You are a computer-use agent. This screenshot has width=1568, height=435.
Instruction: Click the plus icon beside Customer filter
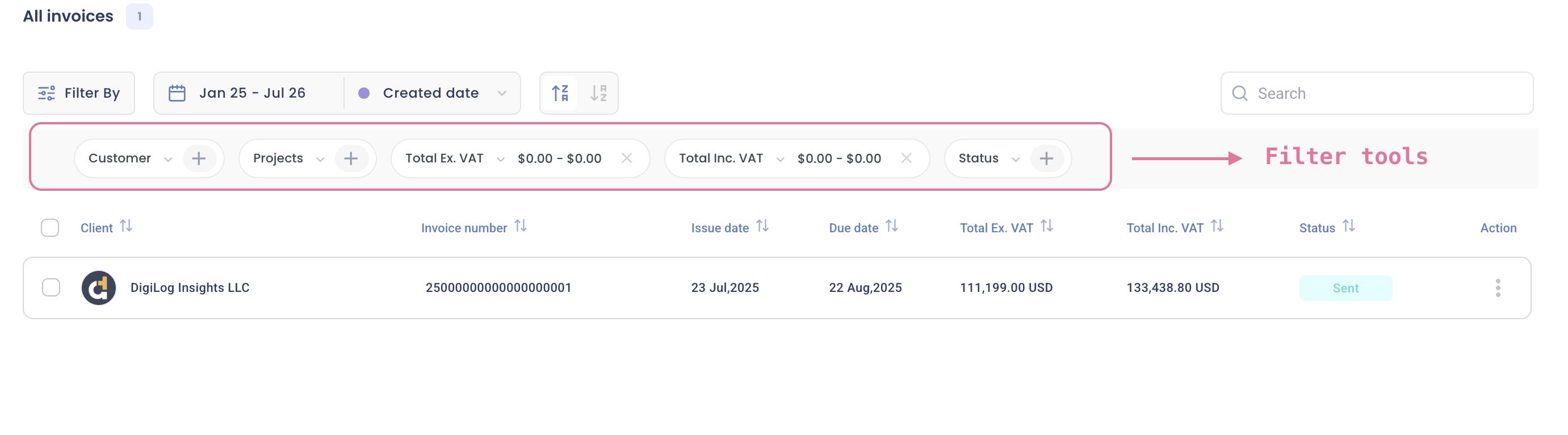(199, 158)
